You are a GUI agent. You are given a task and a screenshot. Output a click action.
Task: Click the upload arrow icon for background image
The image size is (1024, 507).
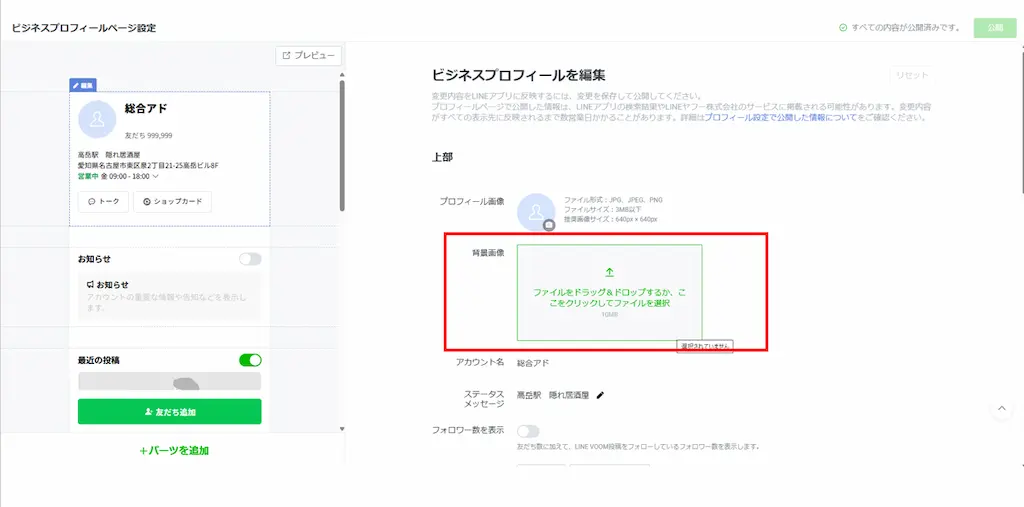tap(609, 272)
